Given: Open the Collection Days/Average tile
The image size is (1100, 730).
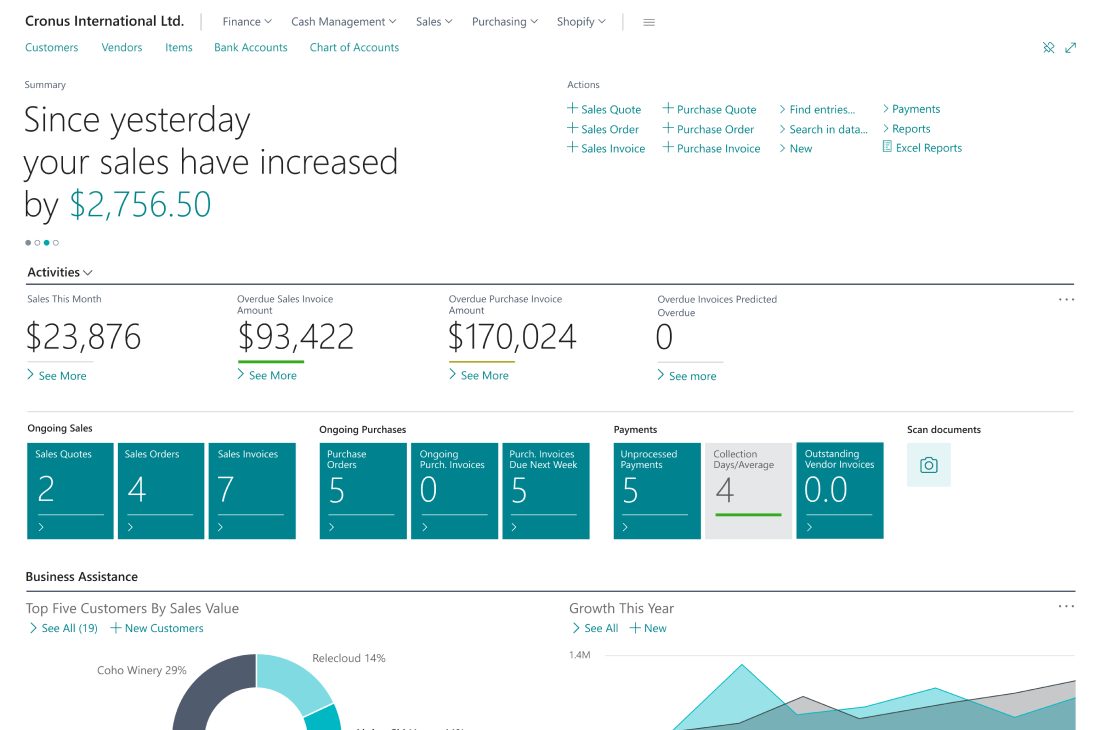Looking at the screenshot, I should pyautogui.click(x=749, y=491).
